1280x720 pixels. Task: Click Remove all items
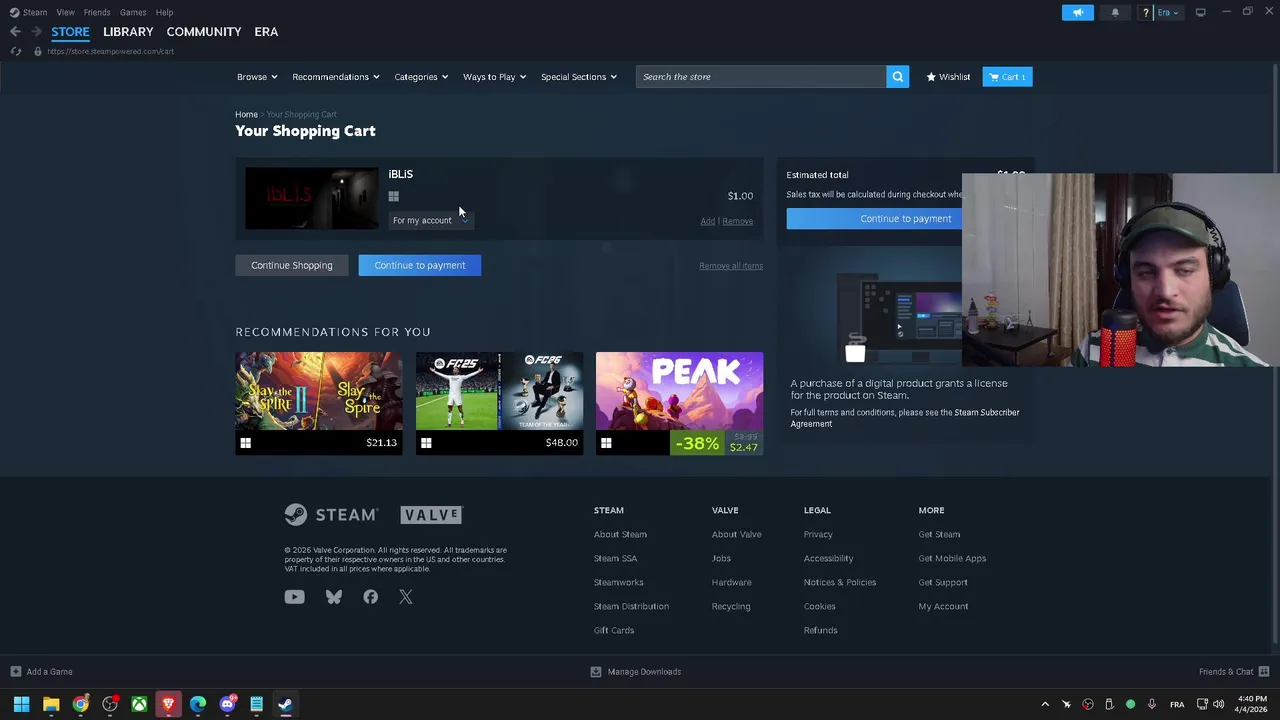pos(731,266)
